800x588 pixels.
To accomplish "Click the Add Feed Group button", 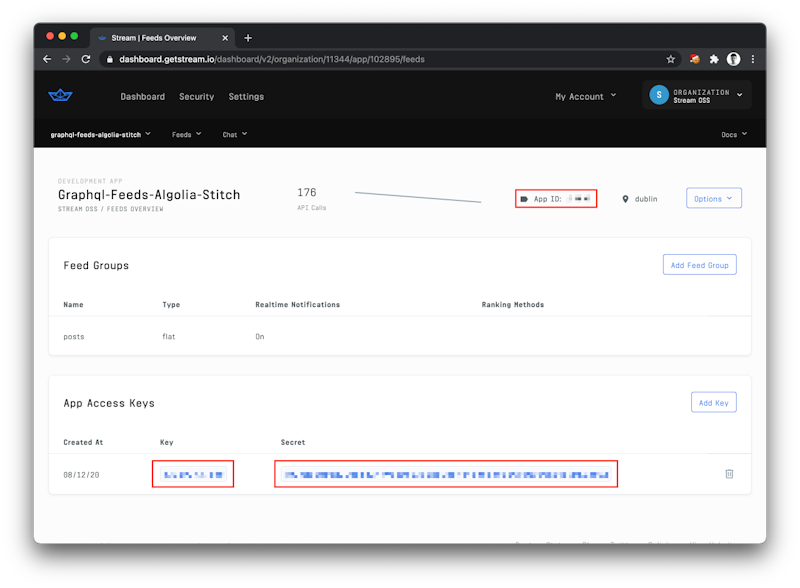I will tap(699, 264).
